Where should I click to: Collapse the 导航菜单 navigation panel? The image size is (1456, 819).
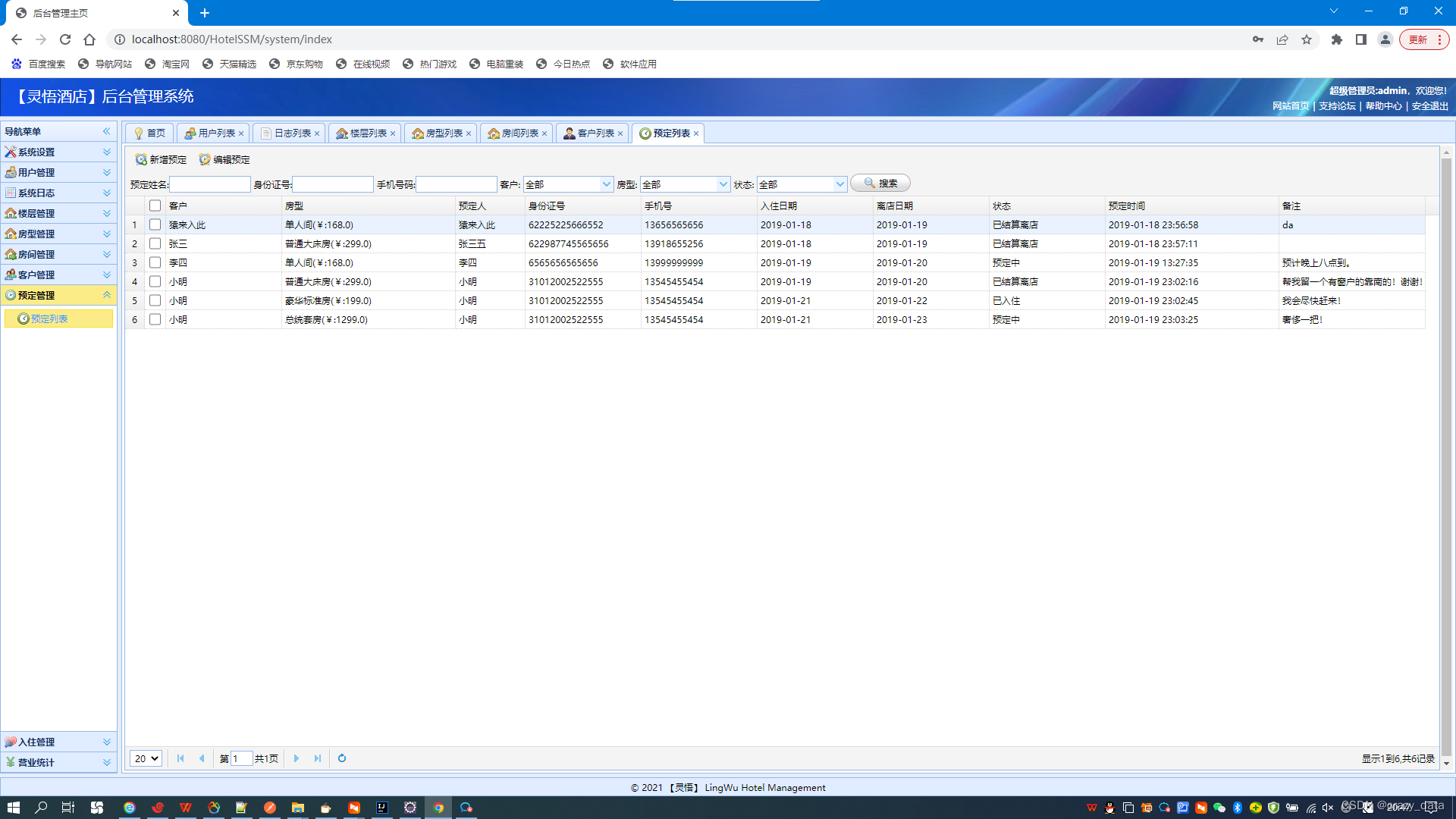pos(107,131)
